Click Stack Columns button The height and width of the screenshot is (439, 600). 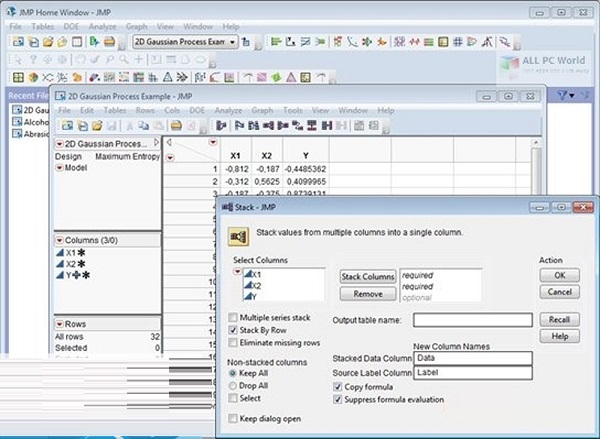(368, 277)
